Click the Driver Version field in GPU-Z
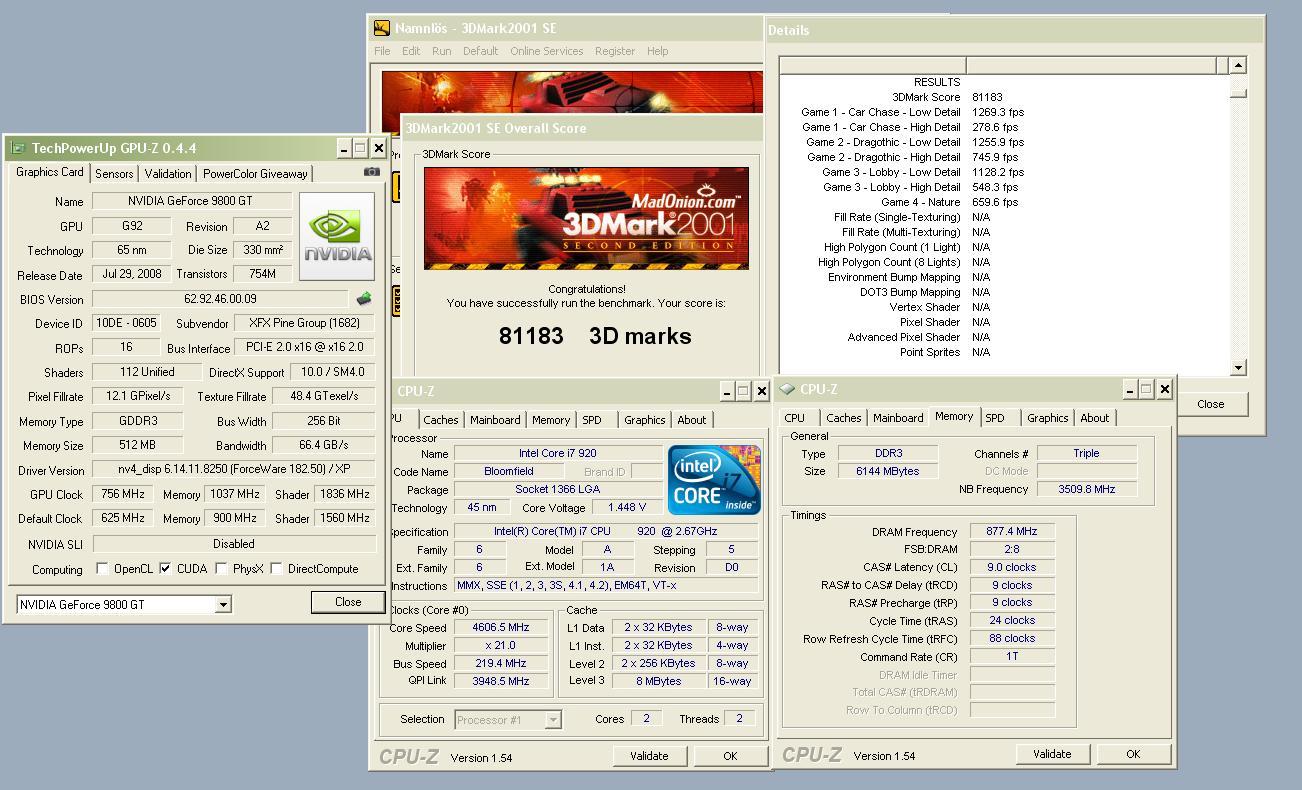1302x790 pixels. point(234,469)
